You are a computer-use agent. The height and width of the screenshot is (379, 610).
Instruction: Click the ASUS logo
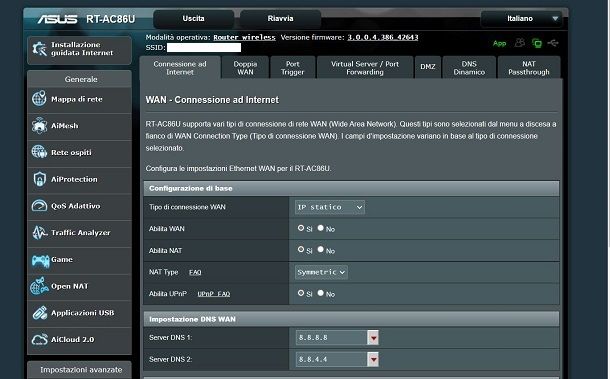coord(58,19)
